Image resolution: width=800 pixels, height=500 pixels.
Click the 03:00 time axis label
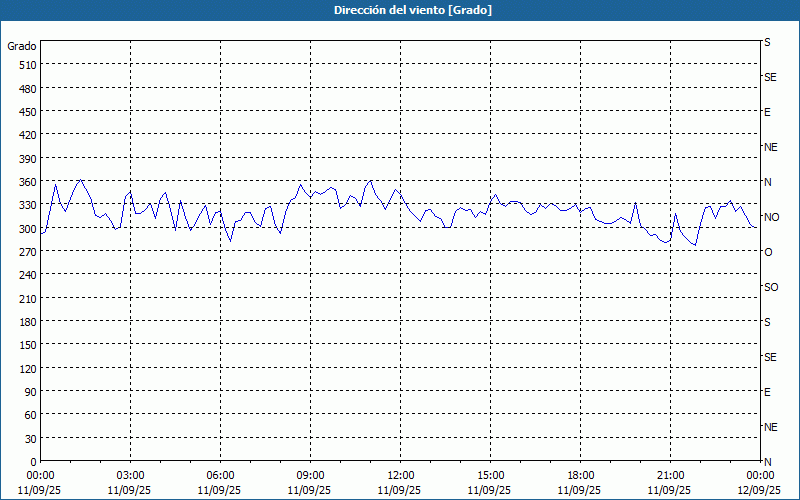coord(130,475)
